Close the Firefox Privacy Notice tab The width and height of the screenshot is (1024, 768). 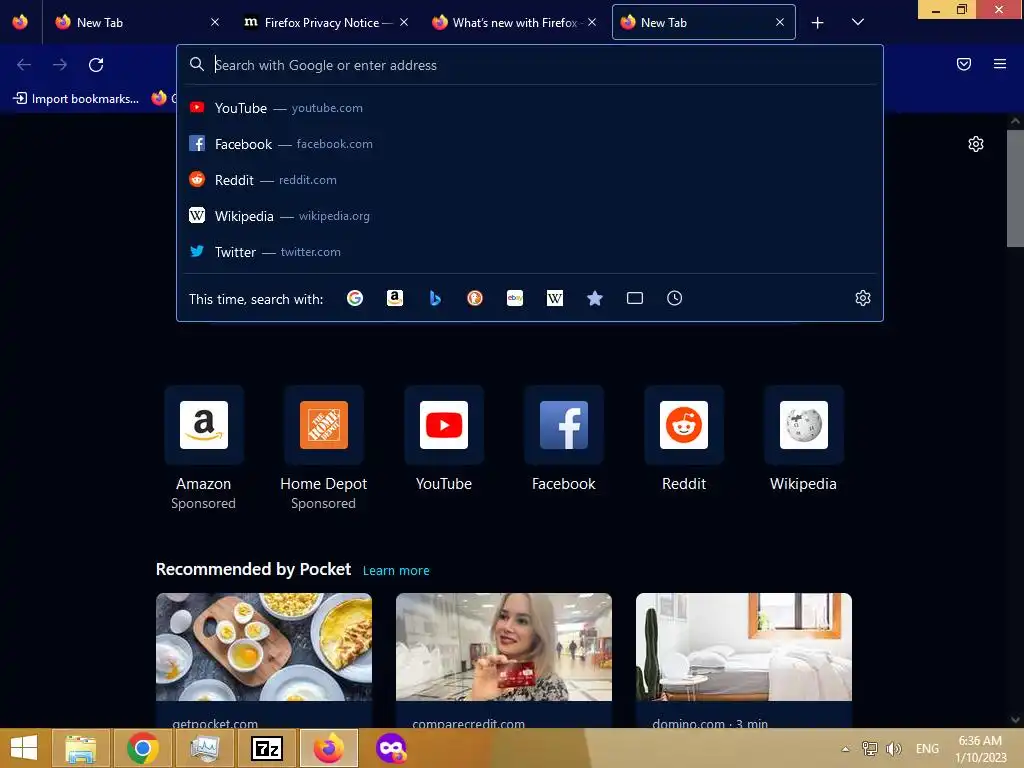(x=404, y=22)
